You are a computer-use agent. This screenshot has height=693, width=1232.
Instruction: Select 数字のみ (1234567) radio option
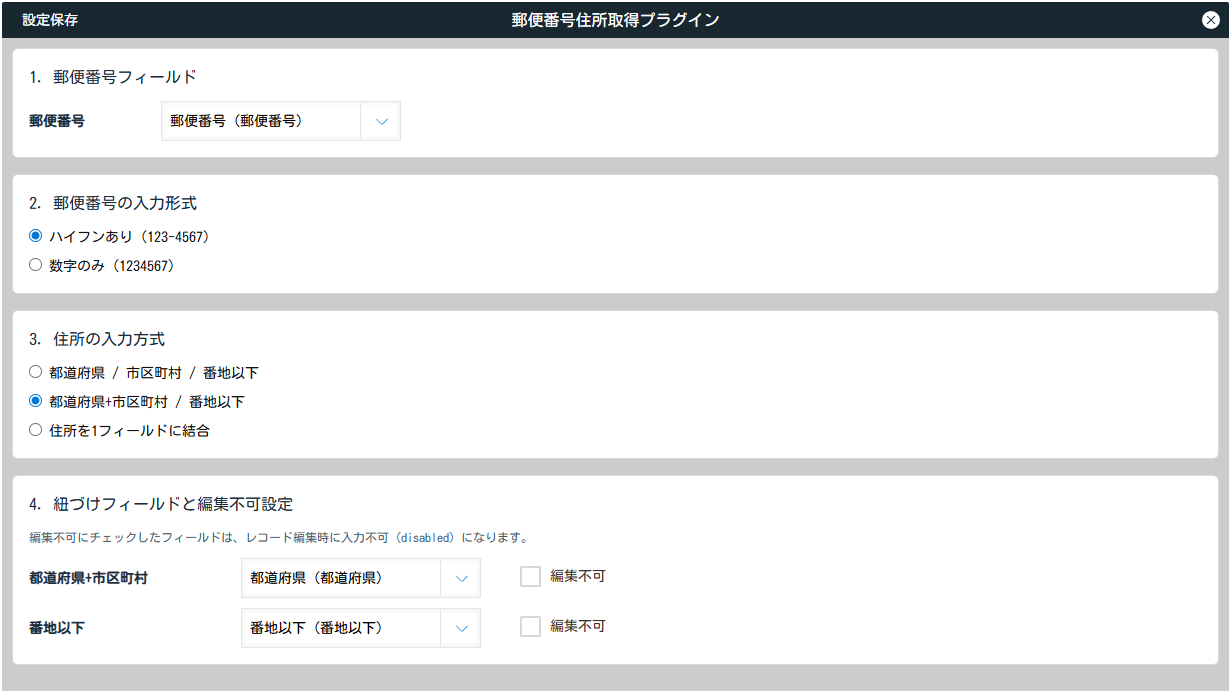coord(36,265)
